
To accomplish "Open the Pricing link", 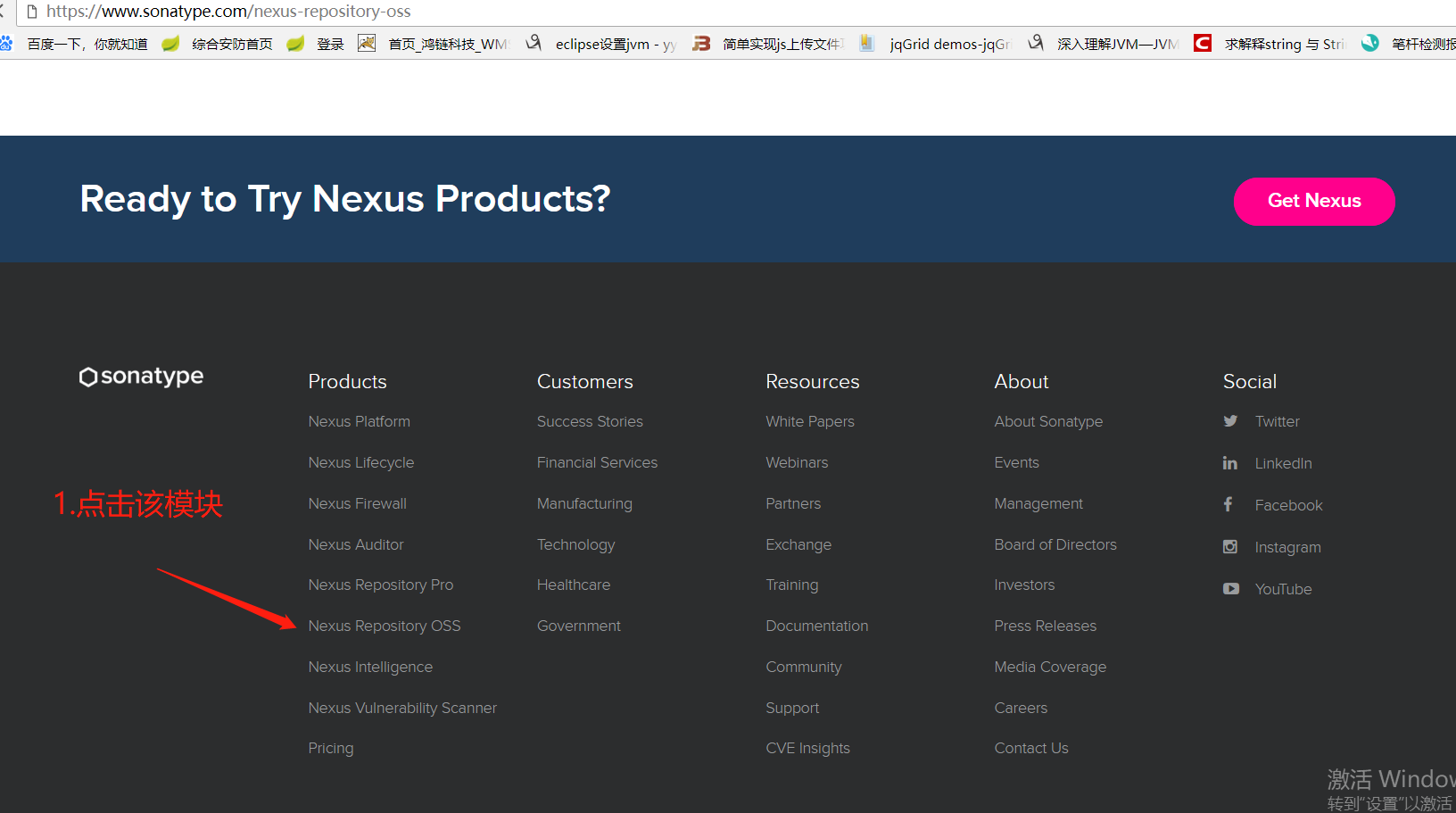I will 331,748.
